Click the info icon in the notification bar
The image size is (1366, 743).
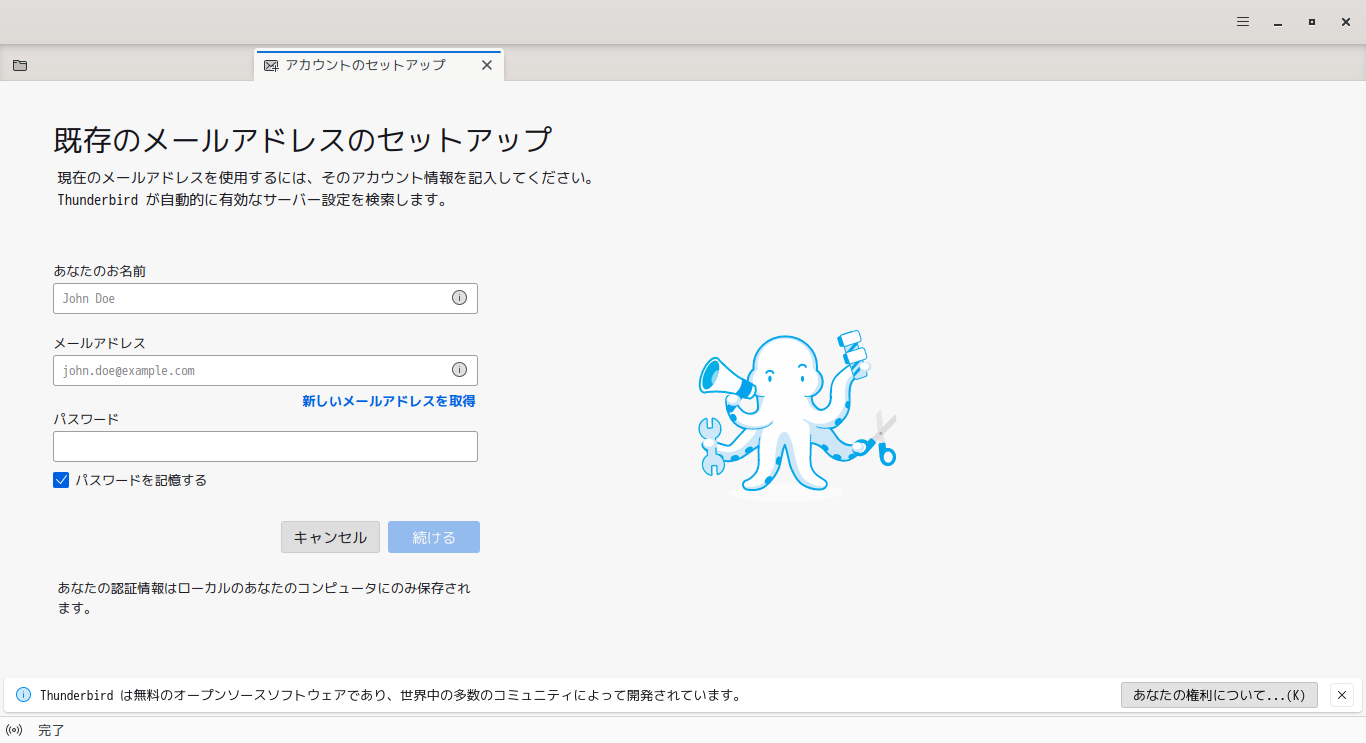[24, 695]
